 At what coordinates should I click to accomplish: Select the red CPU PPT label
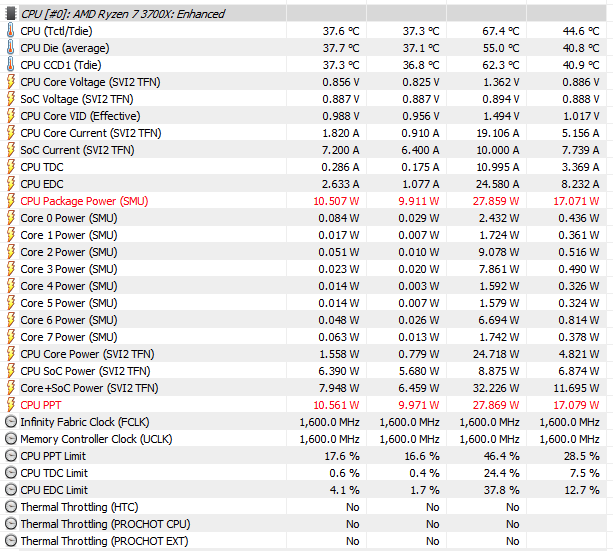point(41,405)
